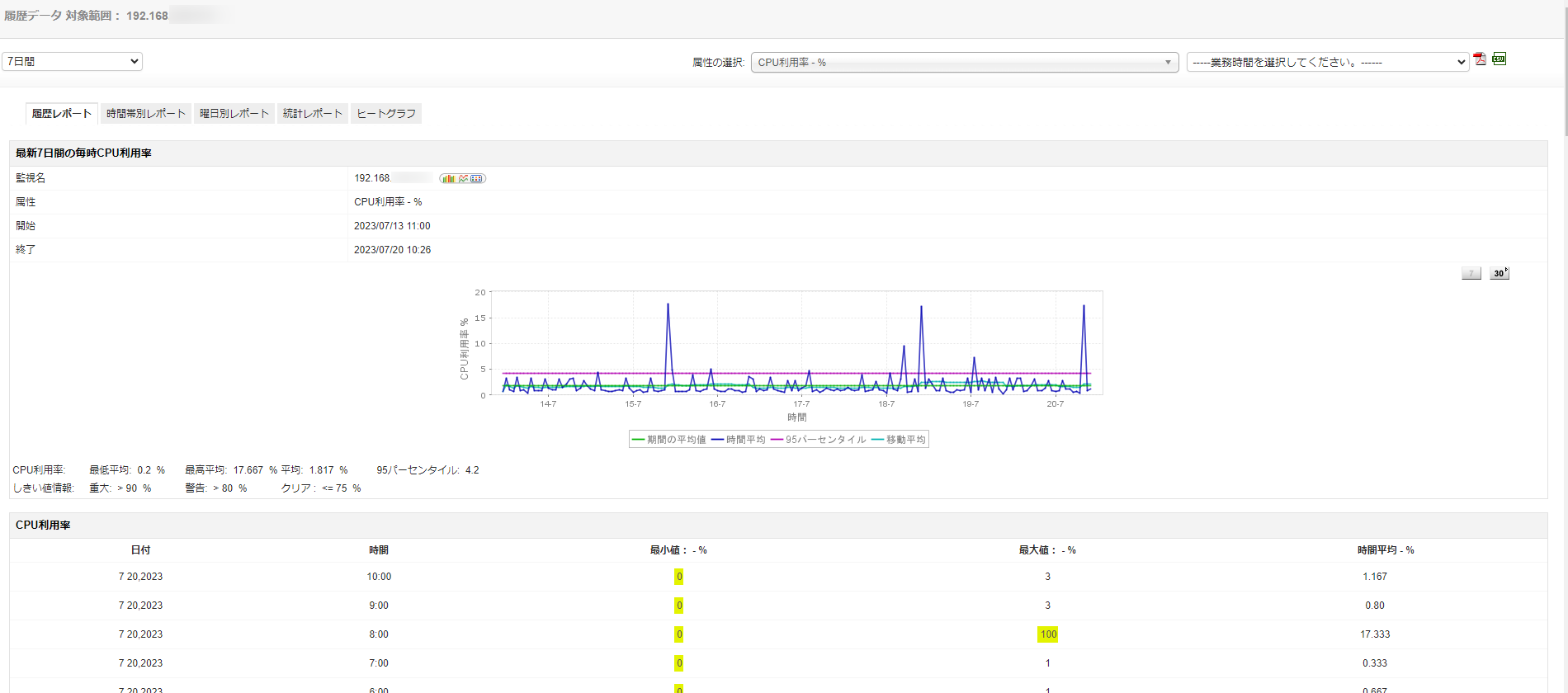1568x693 pixels.
Task: Click the bar chart icon beside monitor name
Action: pyautogui.click(x=448, y=178)
